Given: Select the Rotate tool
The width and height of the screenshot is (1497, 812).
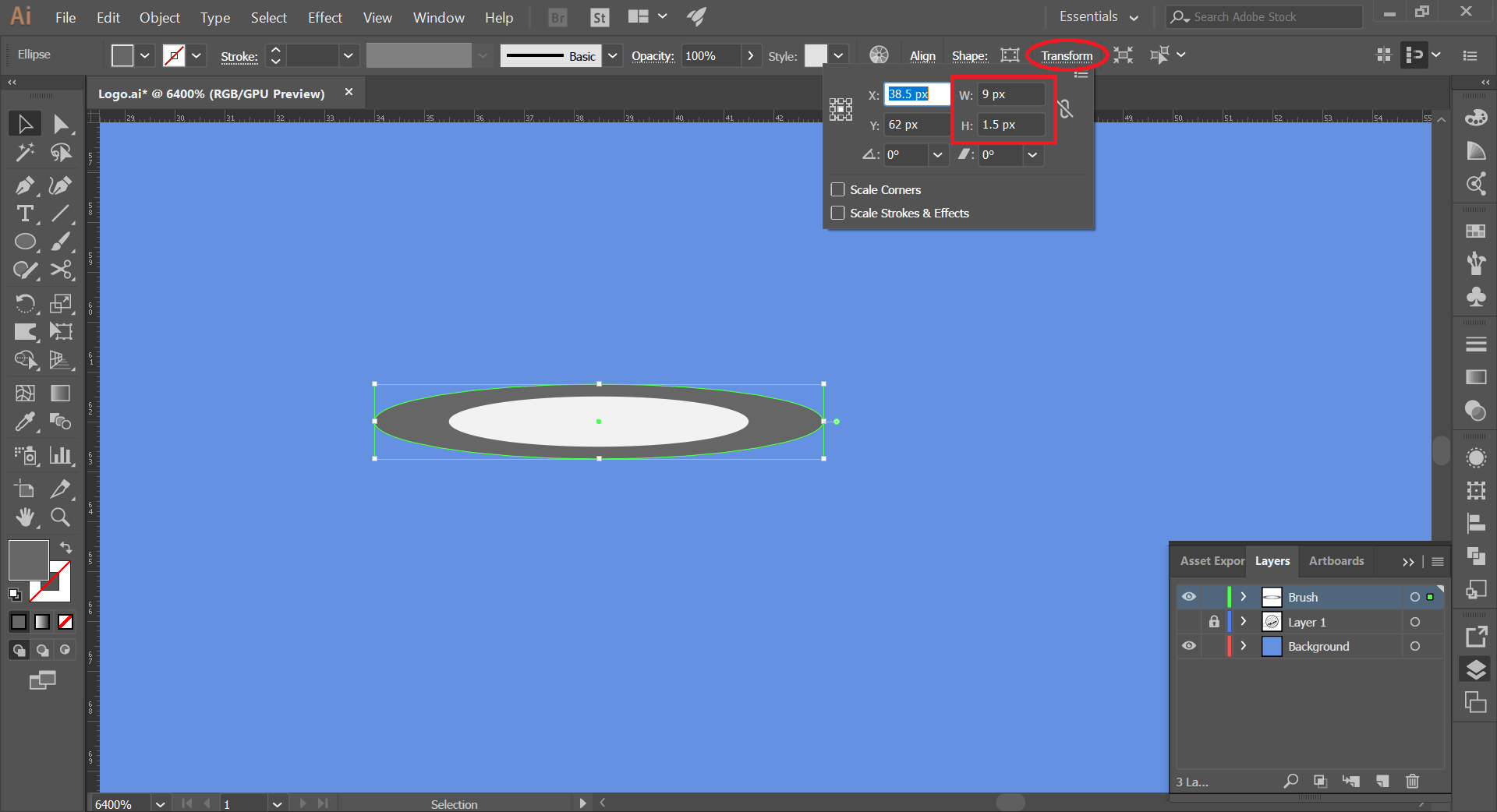Looking at the screenshot, I should (x=25, y=303).
